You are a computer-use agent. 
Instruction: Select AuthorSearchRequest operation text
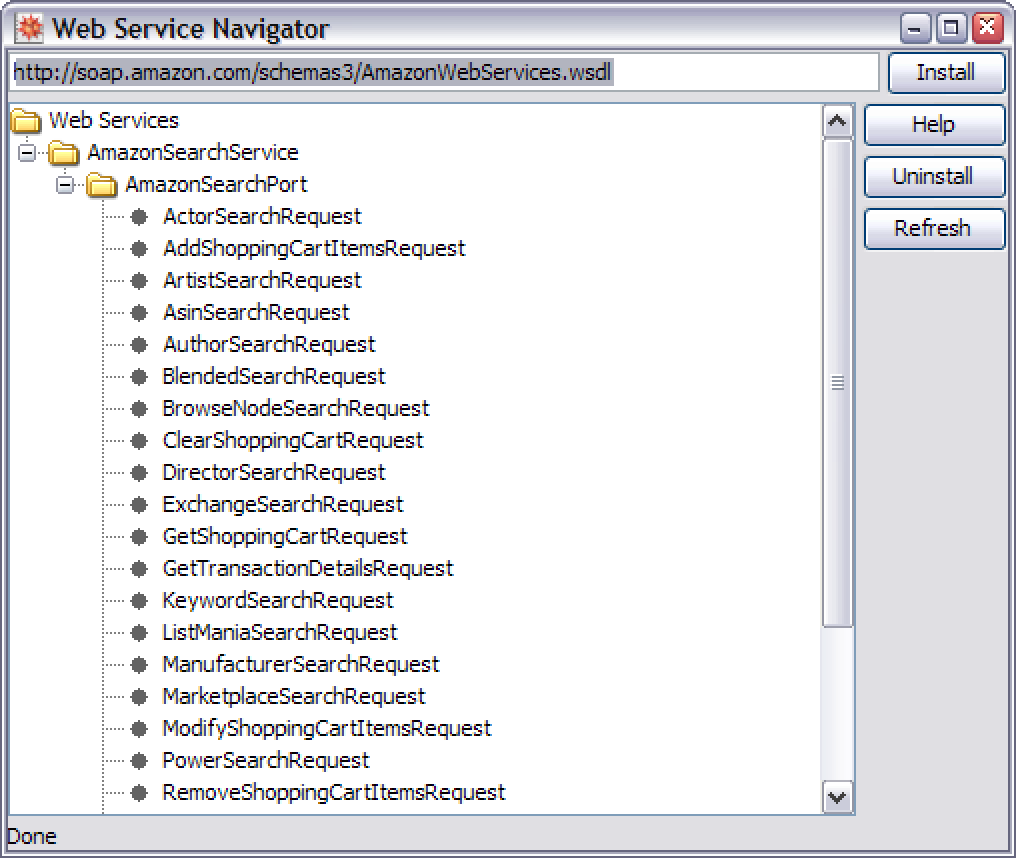point(269,345)
